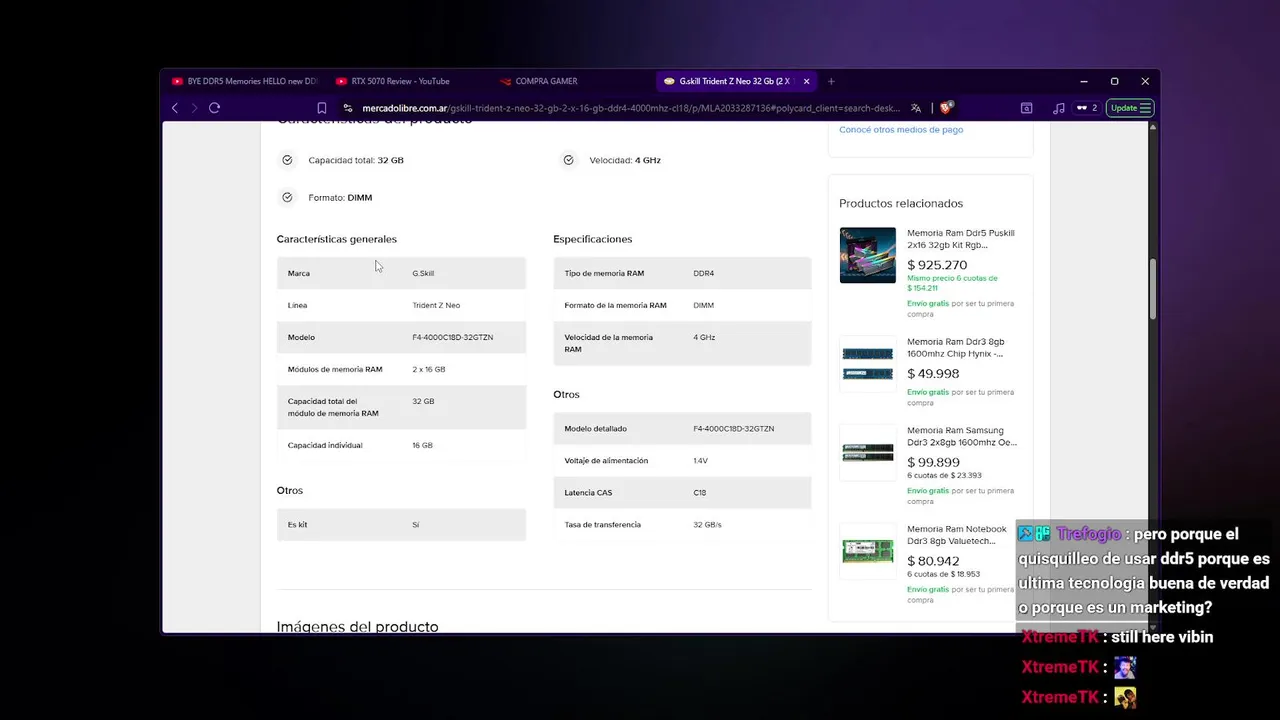This screenshot has width=1280, height=720.
Task: Click Productos relacionados heading
Action: point(901,203)
